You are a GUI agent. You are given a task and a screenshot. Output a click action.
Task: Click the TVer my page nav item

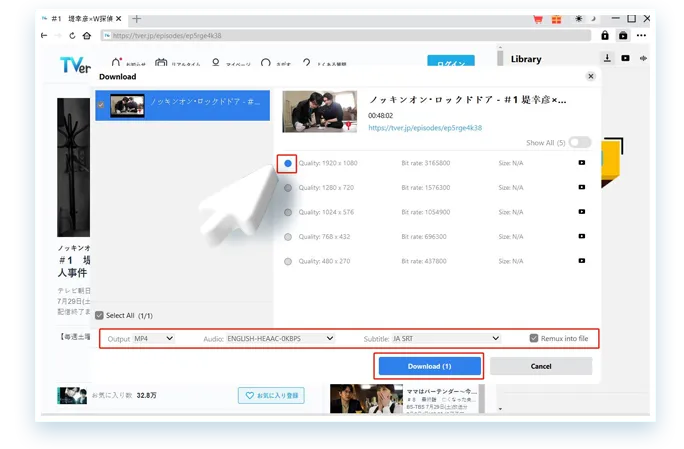coord(231,63)
